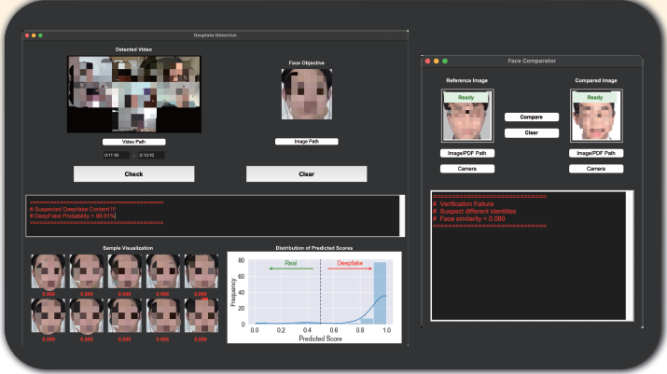This screenshot has width=667, height=374.
Task: Click the Face Comparator title bar text
Action: point(532,61)
